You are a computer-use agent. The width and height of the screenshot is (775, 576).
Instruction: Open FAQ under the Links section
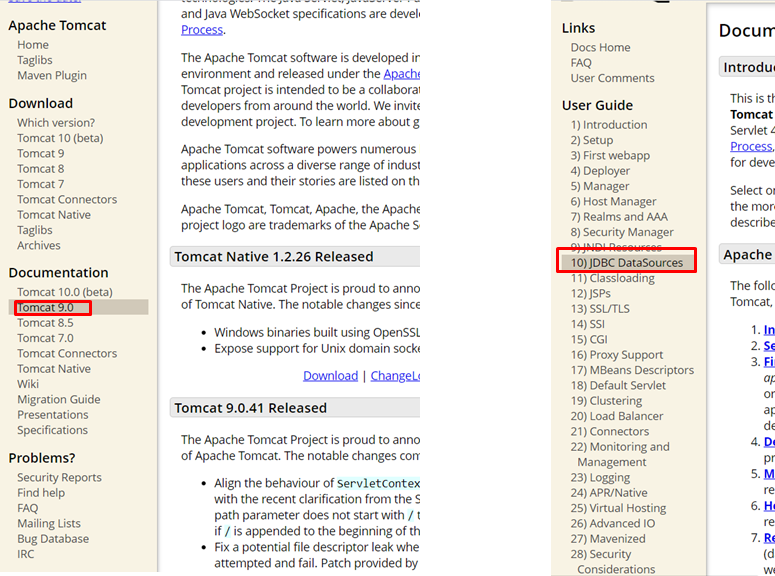tap(581, 63)
